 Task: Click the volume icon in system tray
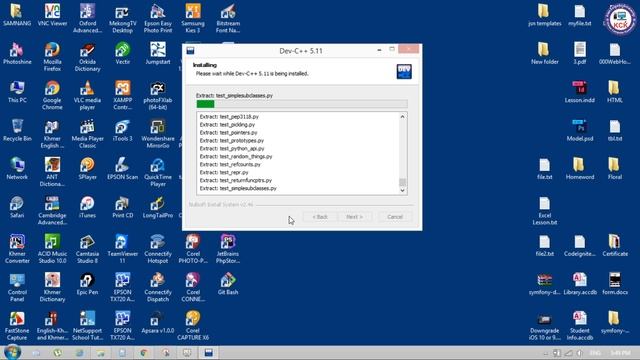[580, 353]
